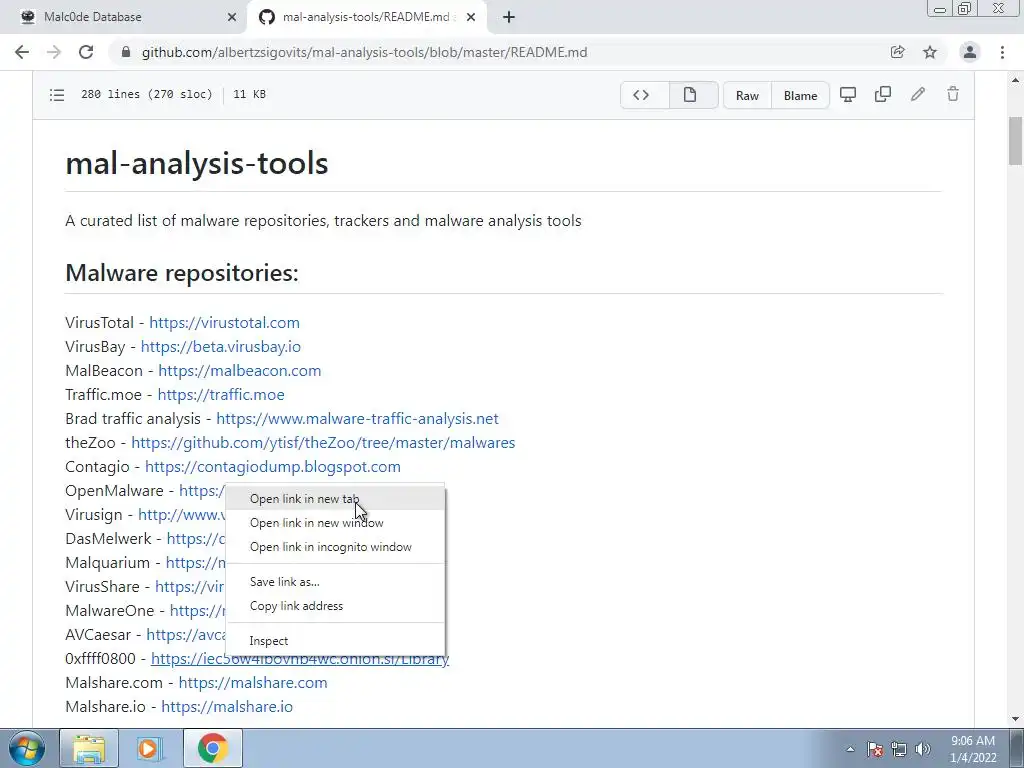Click the page vertical scrollbar thumb
This screenshot has width=1024, height=768.
(1016, 141)
